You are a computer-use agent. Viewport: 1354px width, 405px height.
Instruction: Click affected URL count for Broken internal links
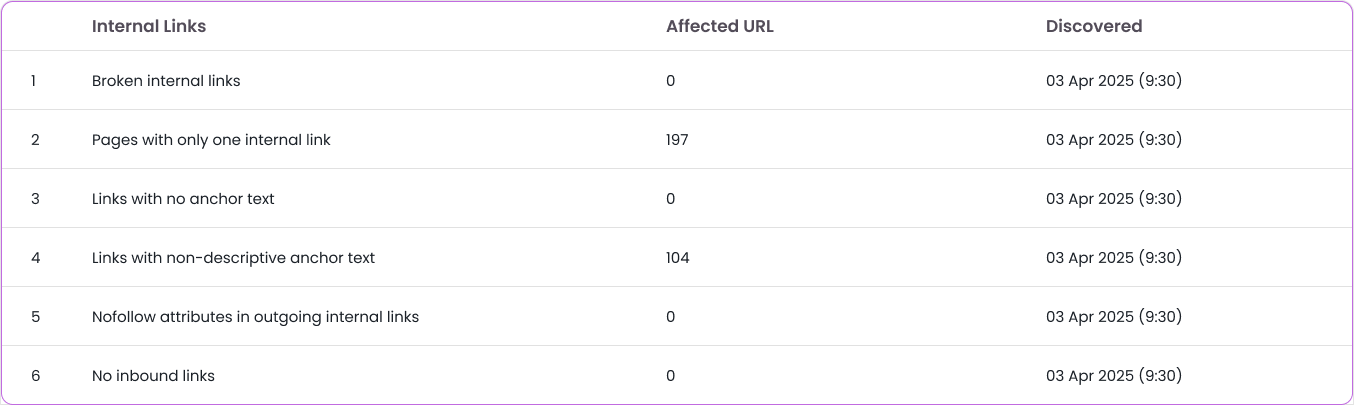point(670,81)
